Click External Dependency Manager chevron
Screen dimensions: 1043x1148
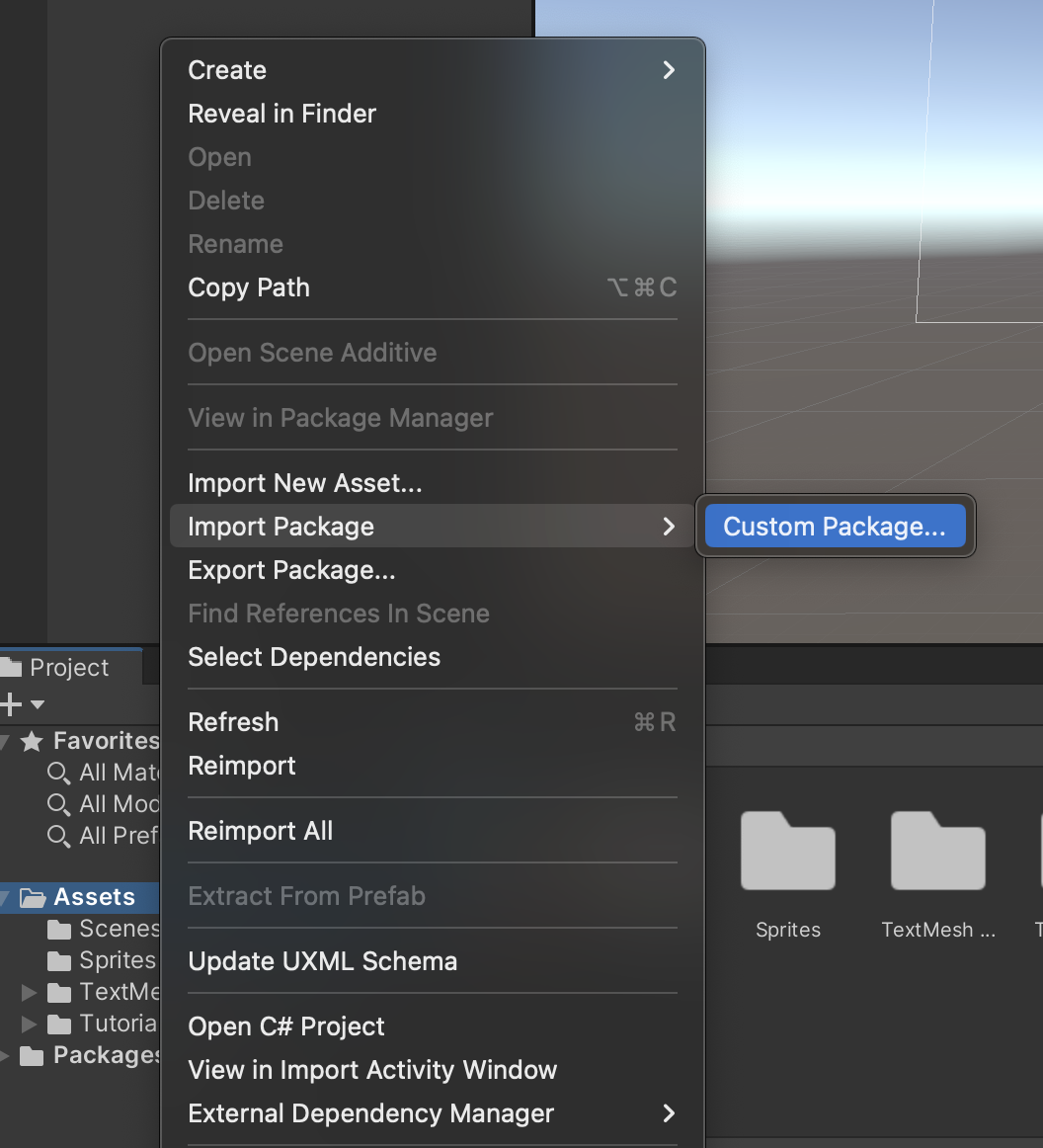tap(669, 1113)
